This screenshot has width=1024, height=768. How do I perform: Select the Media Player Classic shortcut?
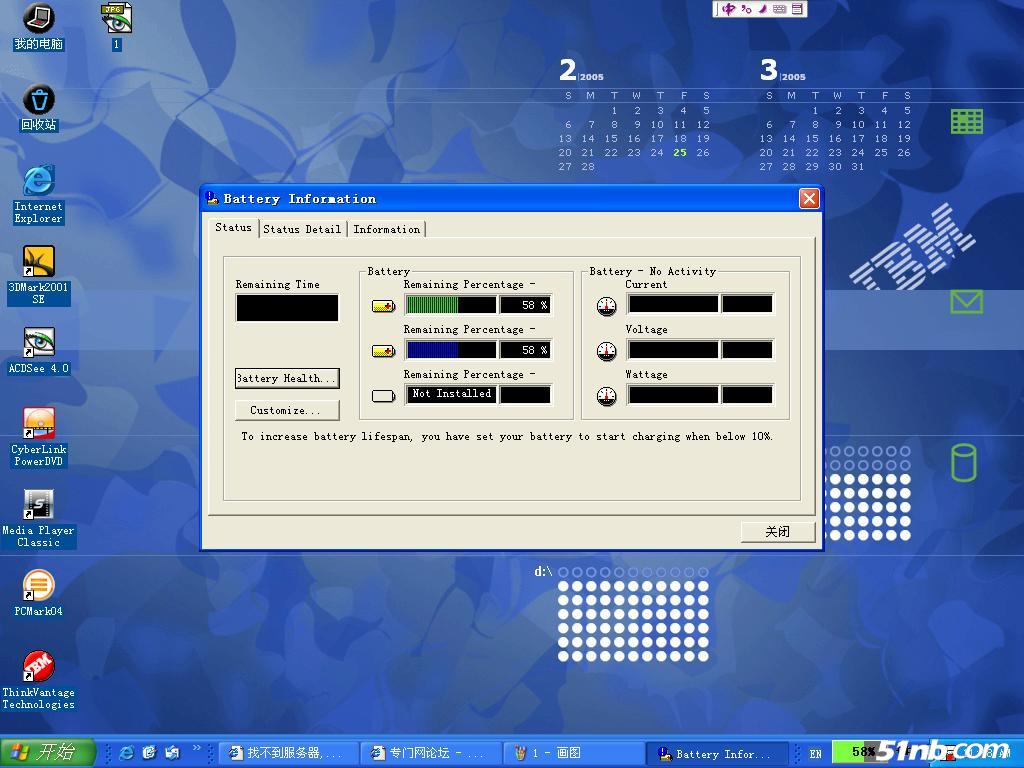(x=38, y=505)
